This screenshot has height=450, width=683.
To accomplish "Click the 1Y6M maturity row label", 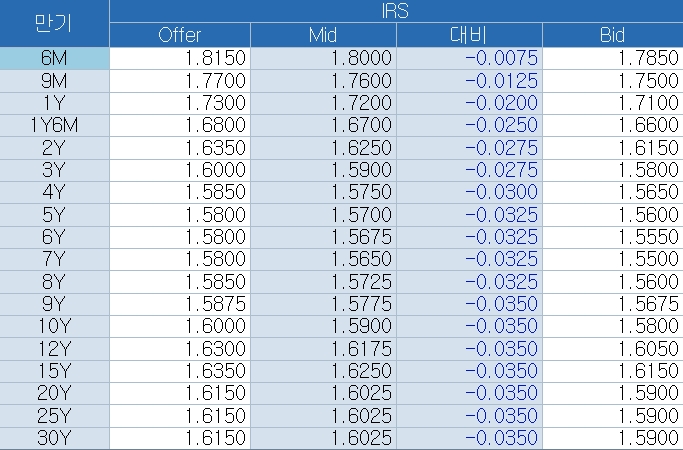I will pos(54,125).
